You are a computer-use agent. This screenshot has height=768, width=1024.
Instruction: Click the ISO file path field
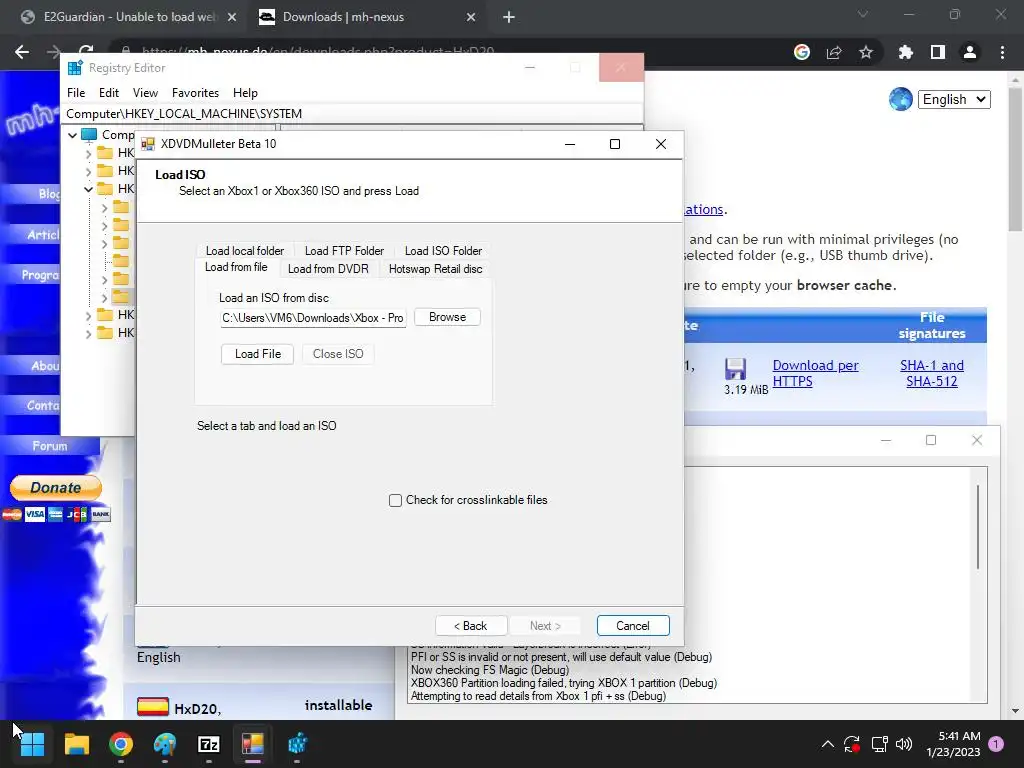tap(313, 318)
